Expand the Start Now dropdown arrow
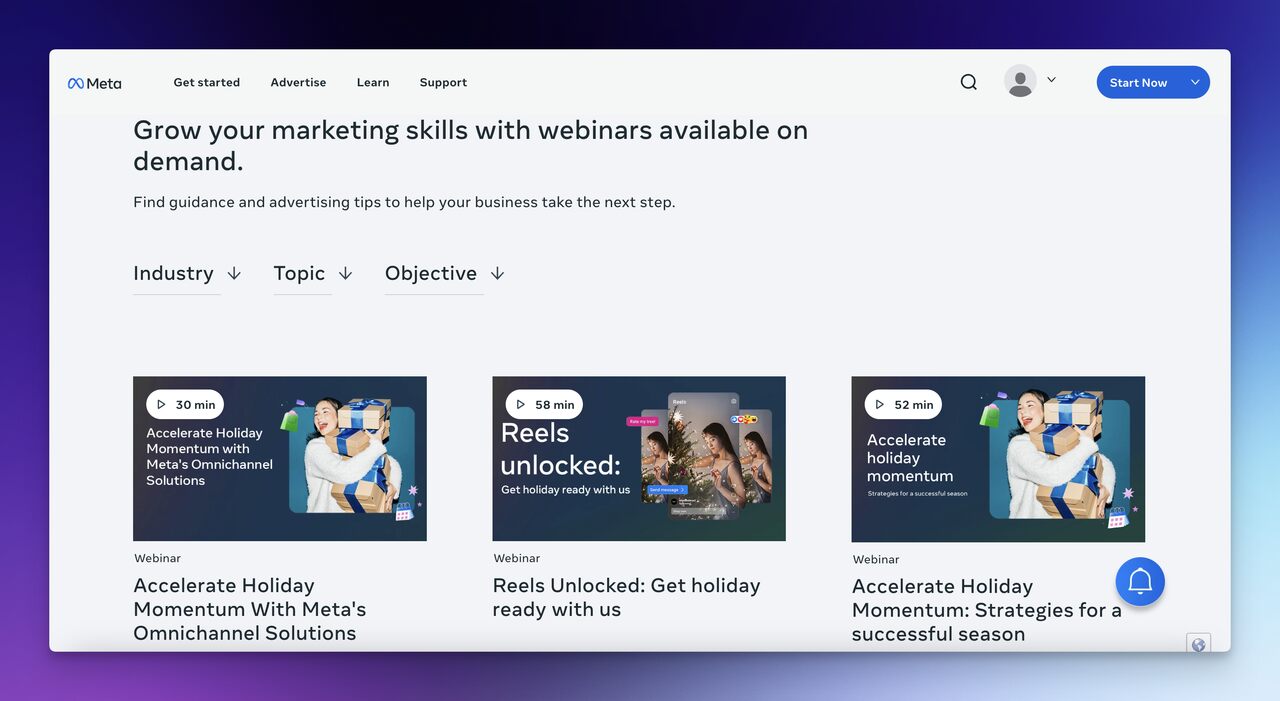 click(1195, 82)
